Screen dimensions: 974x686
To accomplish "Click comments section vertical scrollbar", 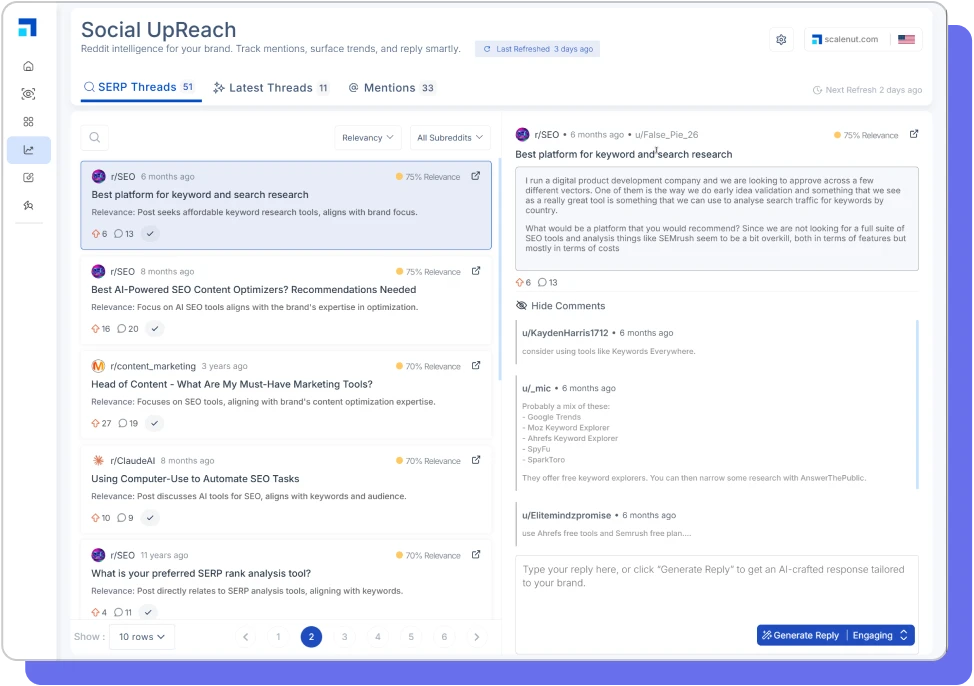I will coord(917,404).
